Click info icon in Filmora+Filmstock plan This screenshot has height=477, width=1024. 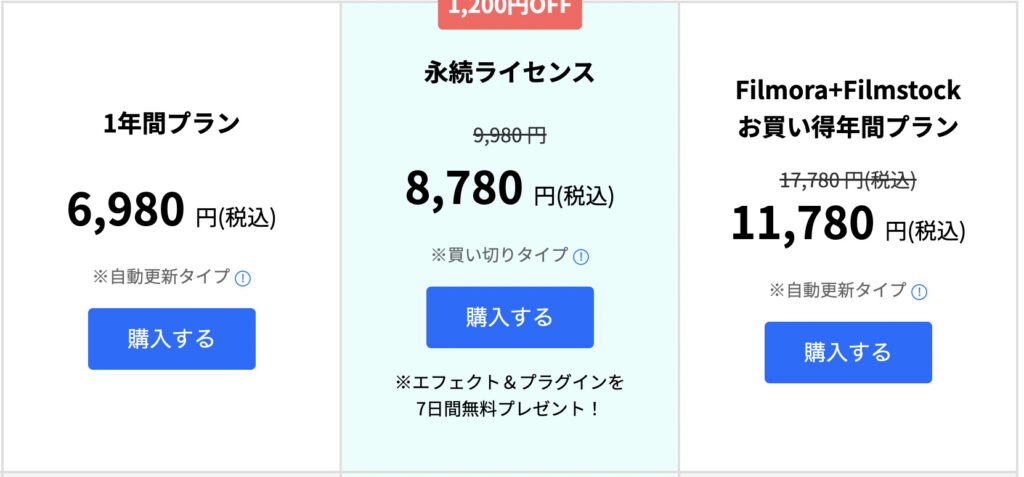(x=919, y=291)
